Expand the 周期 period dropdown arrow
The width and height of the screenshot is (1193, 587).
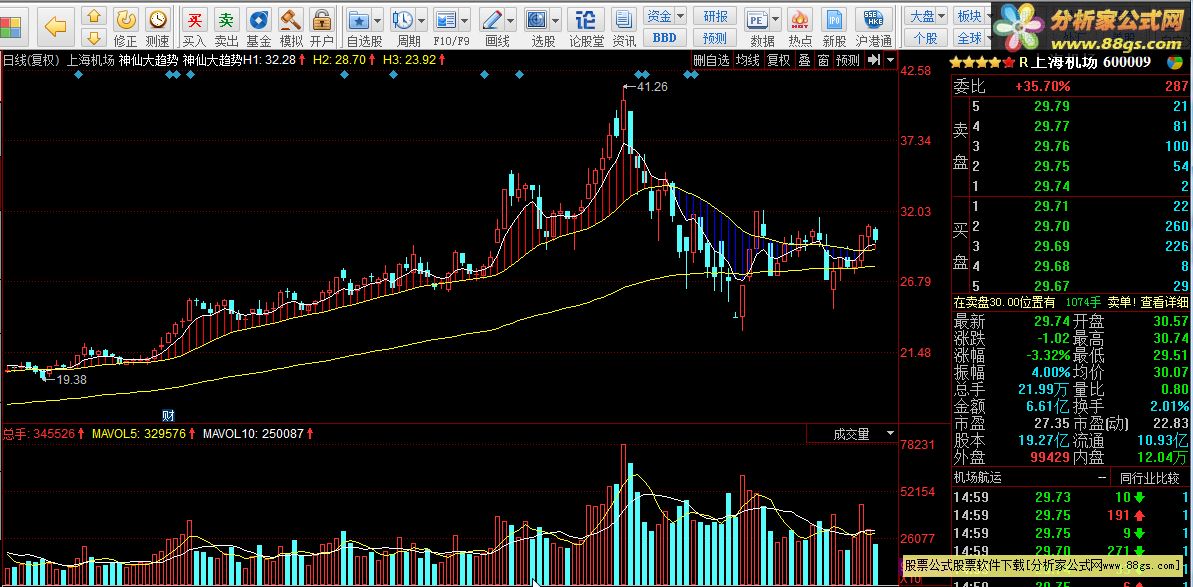[422, 21]
